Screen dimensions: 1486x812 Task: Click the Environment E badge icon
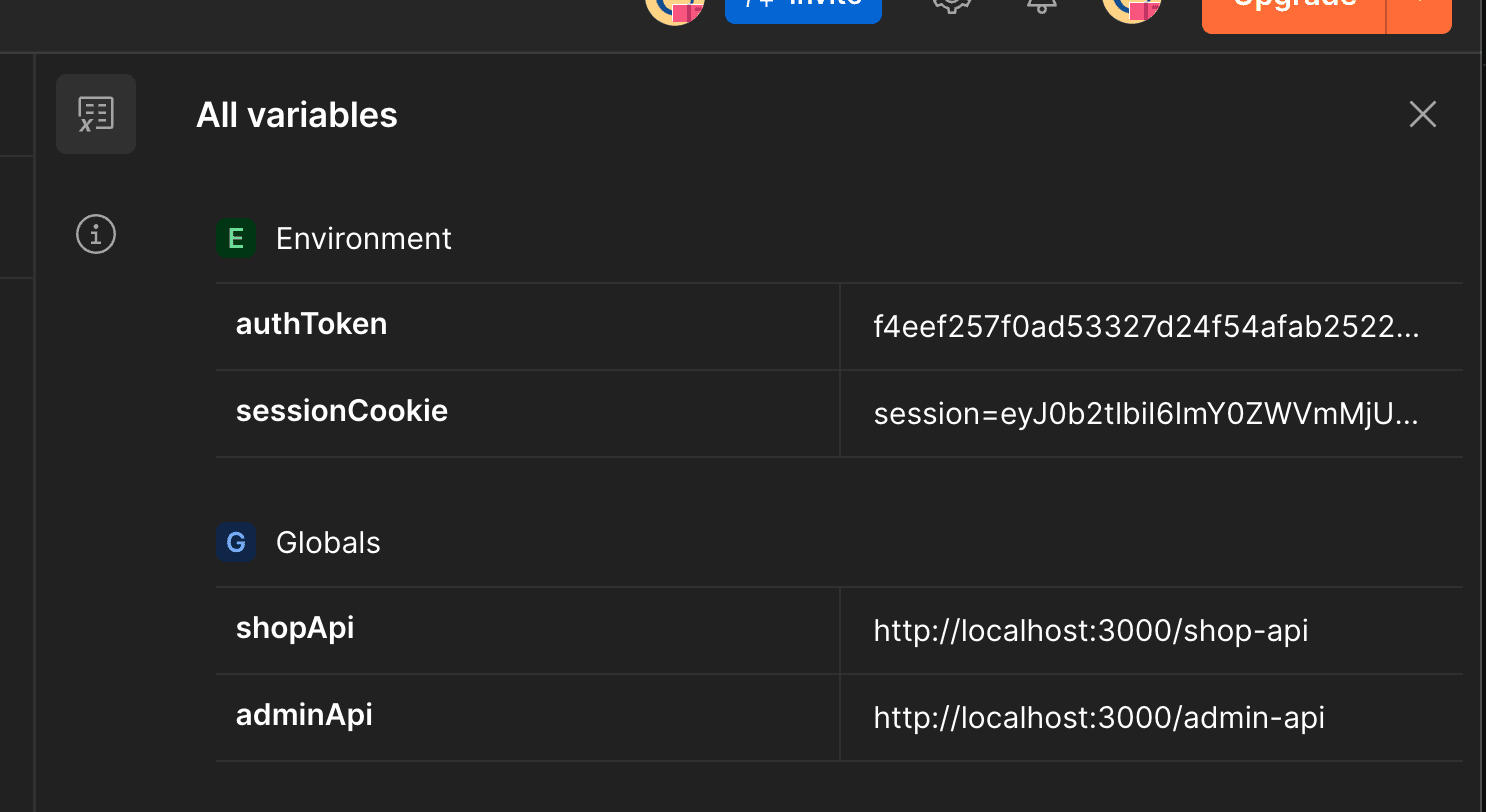click(x=236, y=239)
